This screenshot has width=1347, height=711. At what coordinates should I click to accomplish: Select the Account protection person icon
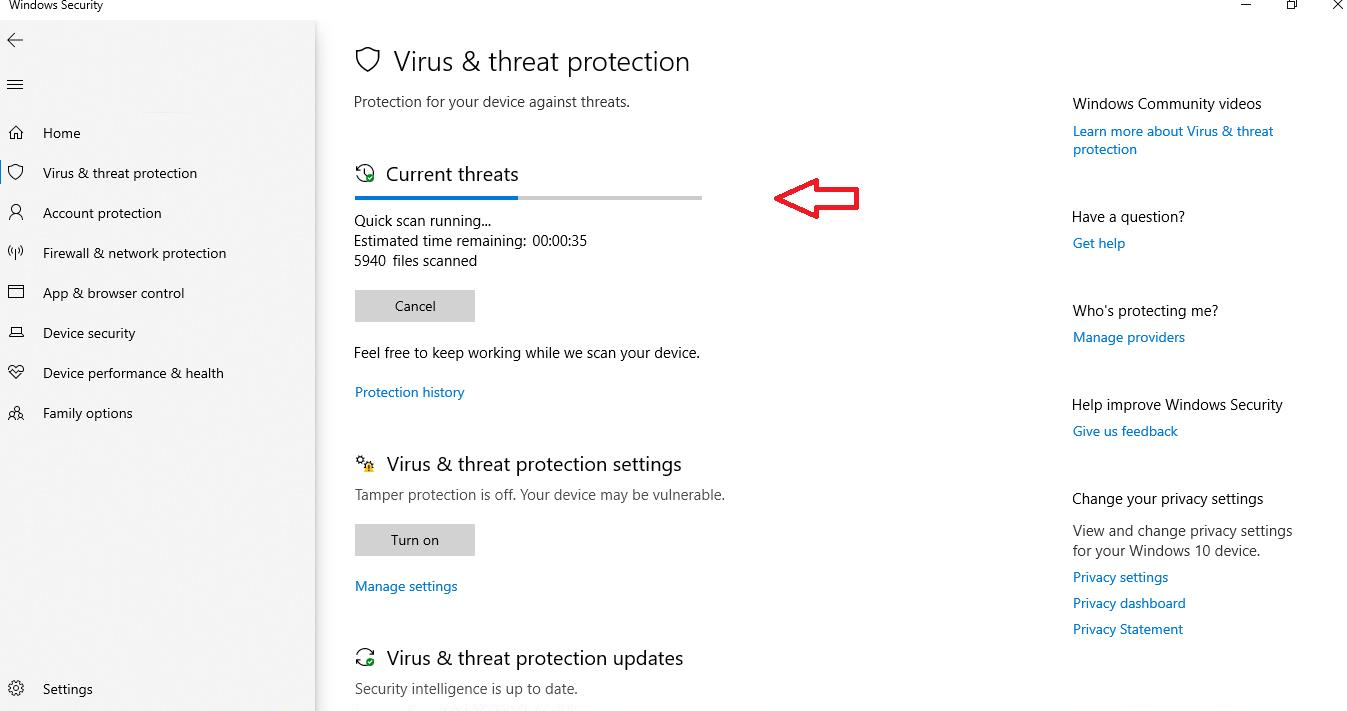point(16,212)
